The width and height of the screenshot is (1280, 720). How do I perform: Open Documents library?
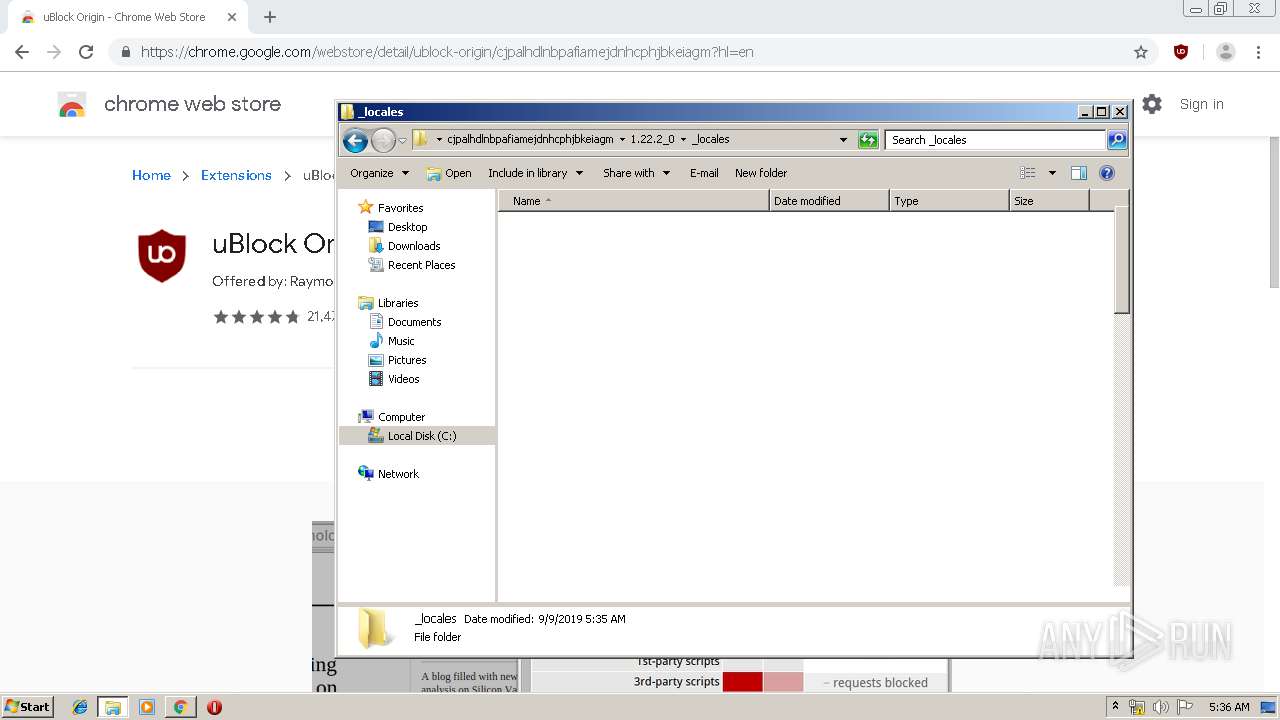pos(405,322)
